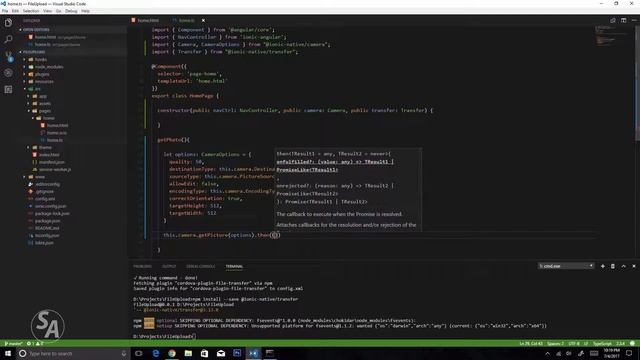The width and height of the screenshot is (640, 360).
Task: Close the terminal panel
Action: [x=633, y=266]
